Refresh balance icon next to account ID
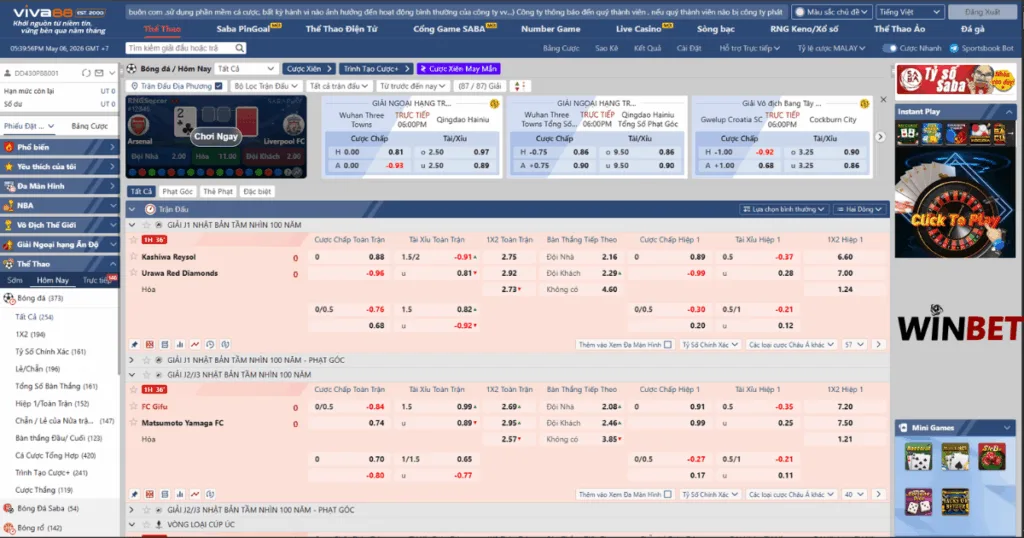 86,73
